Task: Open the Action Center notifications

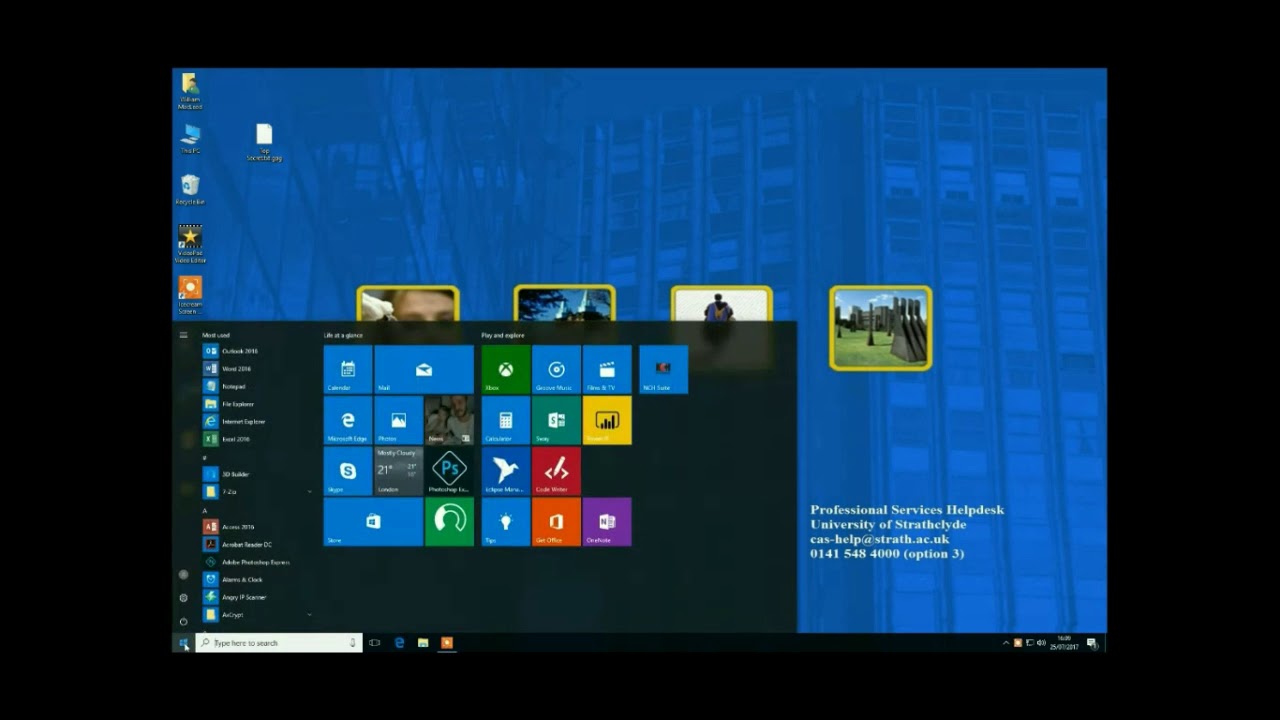Action: pos(1092,643)
